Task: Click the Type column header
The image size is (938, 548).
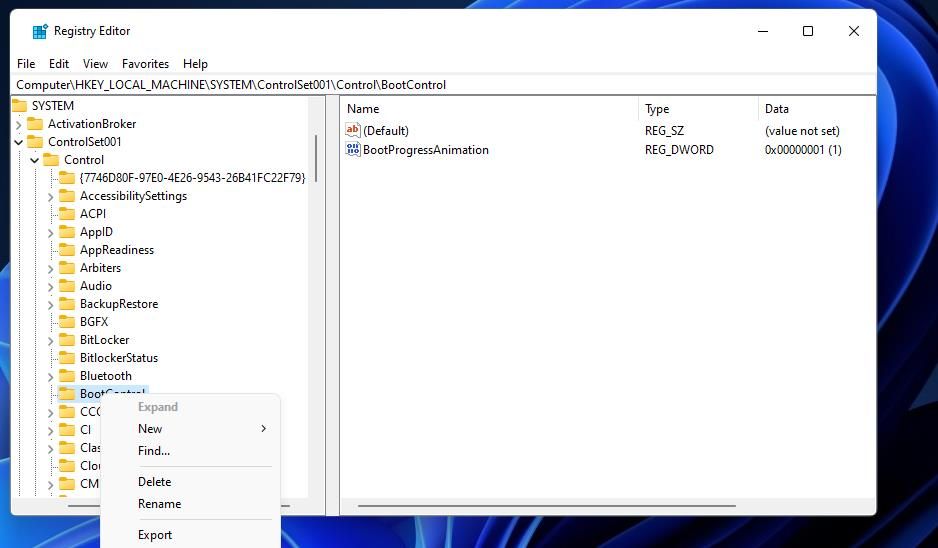Action: 698,109
